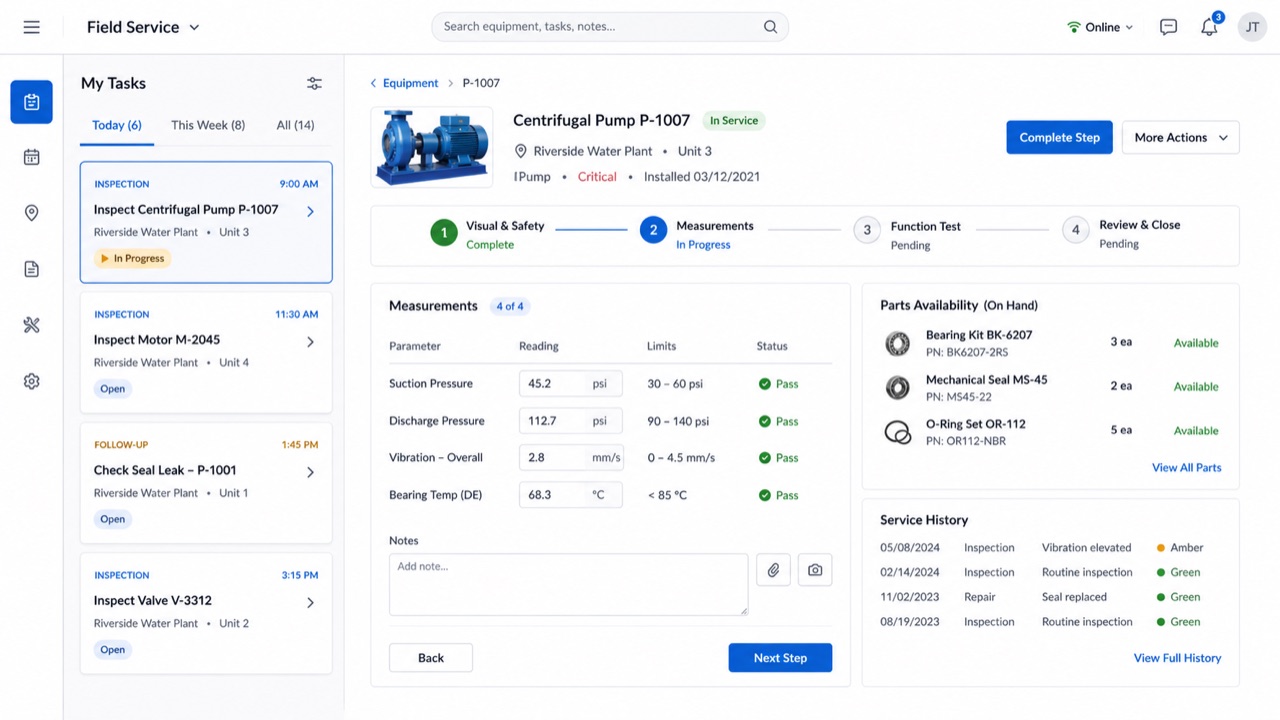Open the map location sidebar icon

[x=32, y=213]
